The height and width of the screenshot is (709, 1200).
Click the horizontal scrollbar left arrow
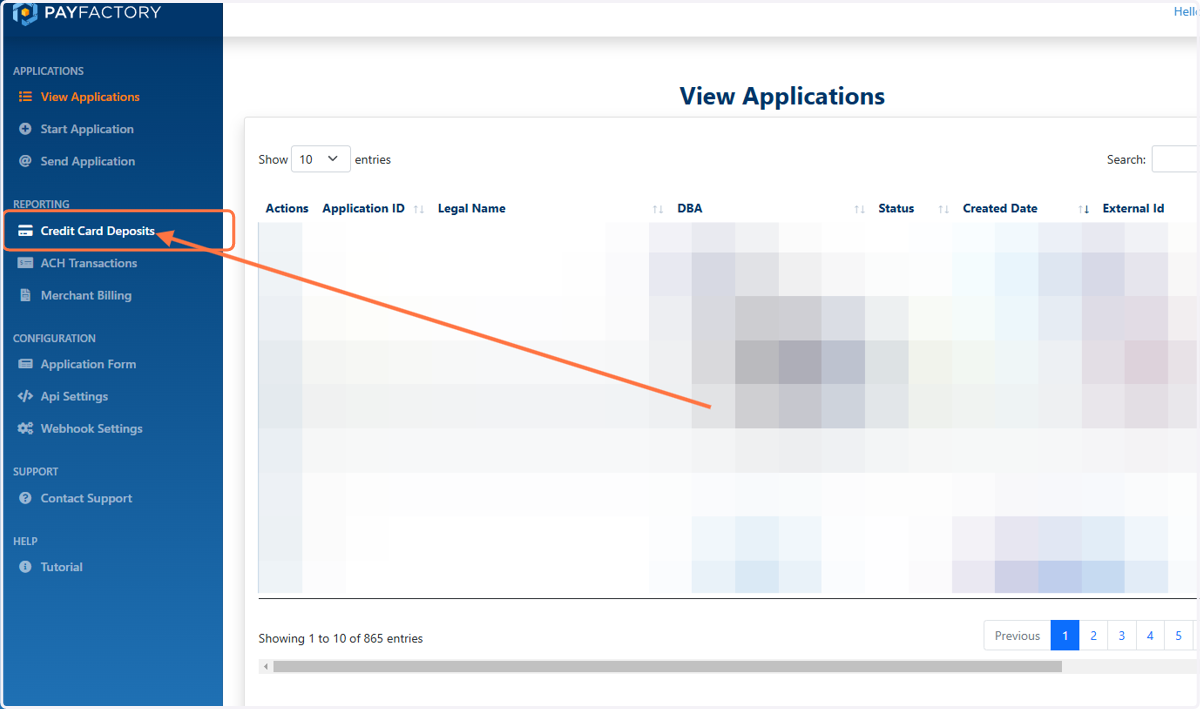pos(265,666)
